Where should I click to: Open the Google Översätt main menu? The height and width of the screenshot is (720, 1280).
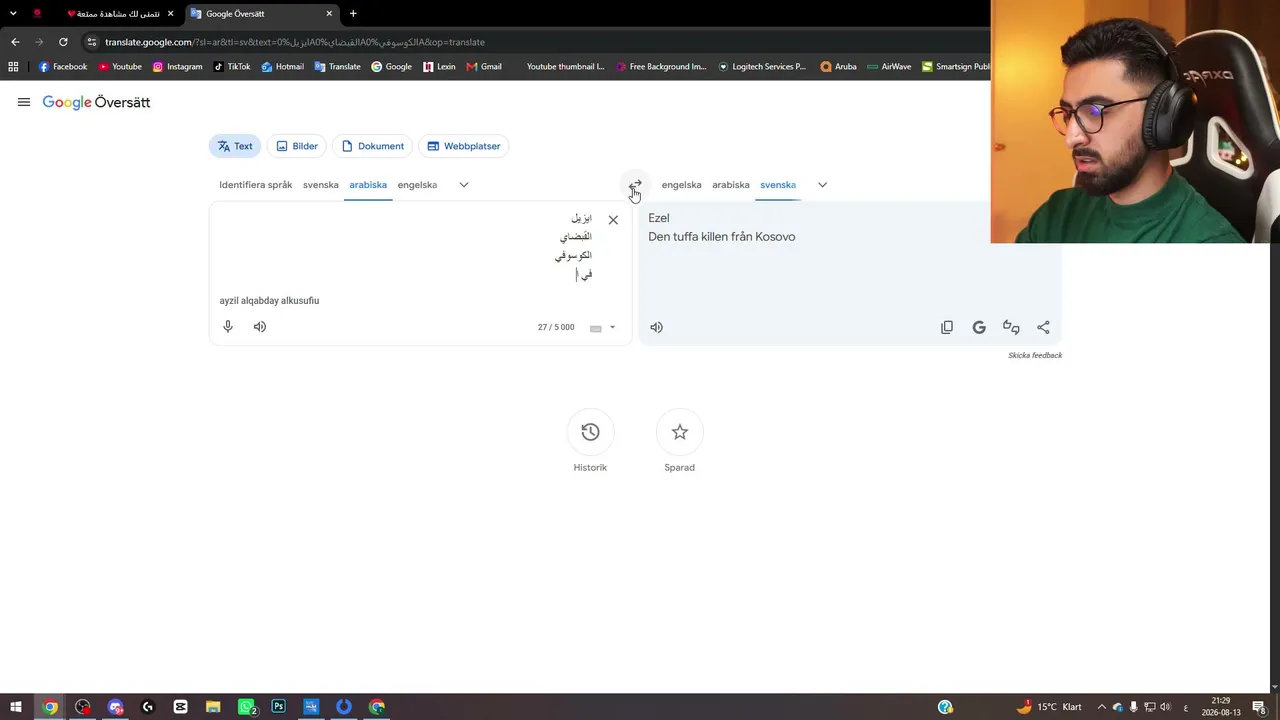(x=24, y=102)
